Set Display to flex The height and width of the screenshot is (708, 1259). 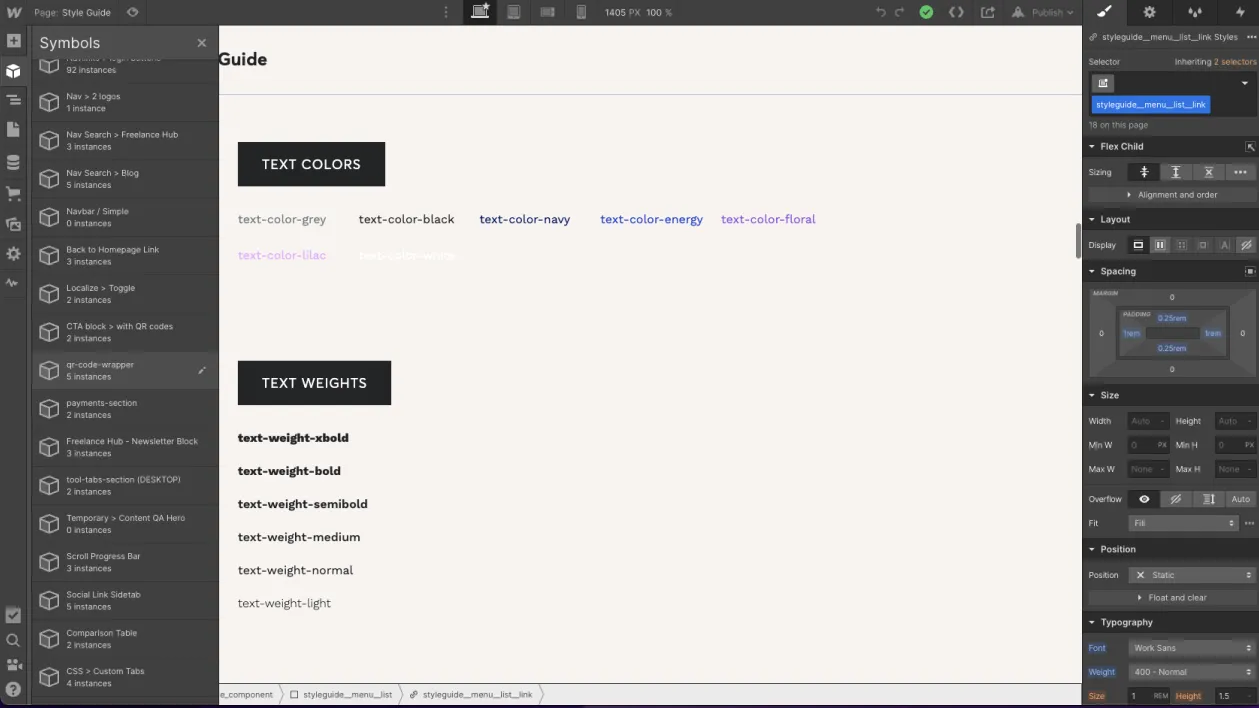coord(1158,244)
